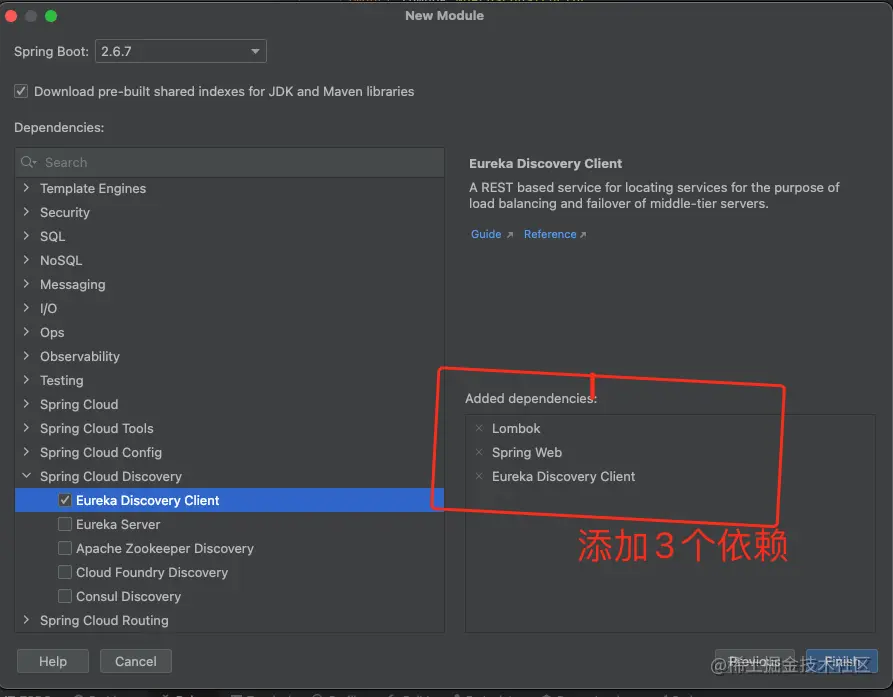
Task: Expand the Ops category
Action: coord(26,331)
